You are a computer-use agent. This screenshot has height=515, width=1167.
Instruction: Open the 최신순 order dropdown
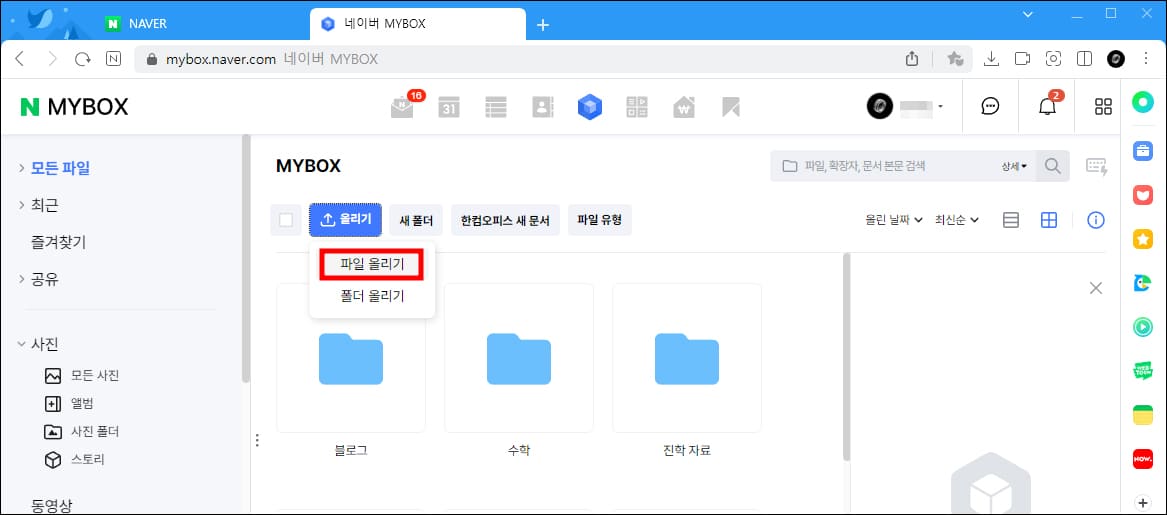[x=957, y=220]
